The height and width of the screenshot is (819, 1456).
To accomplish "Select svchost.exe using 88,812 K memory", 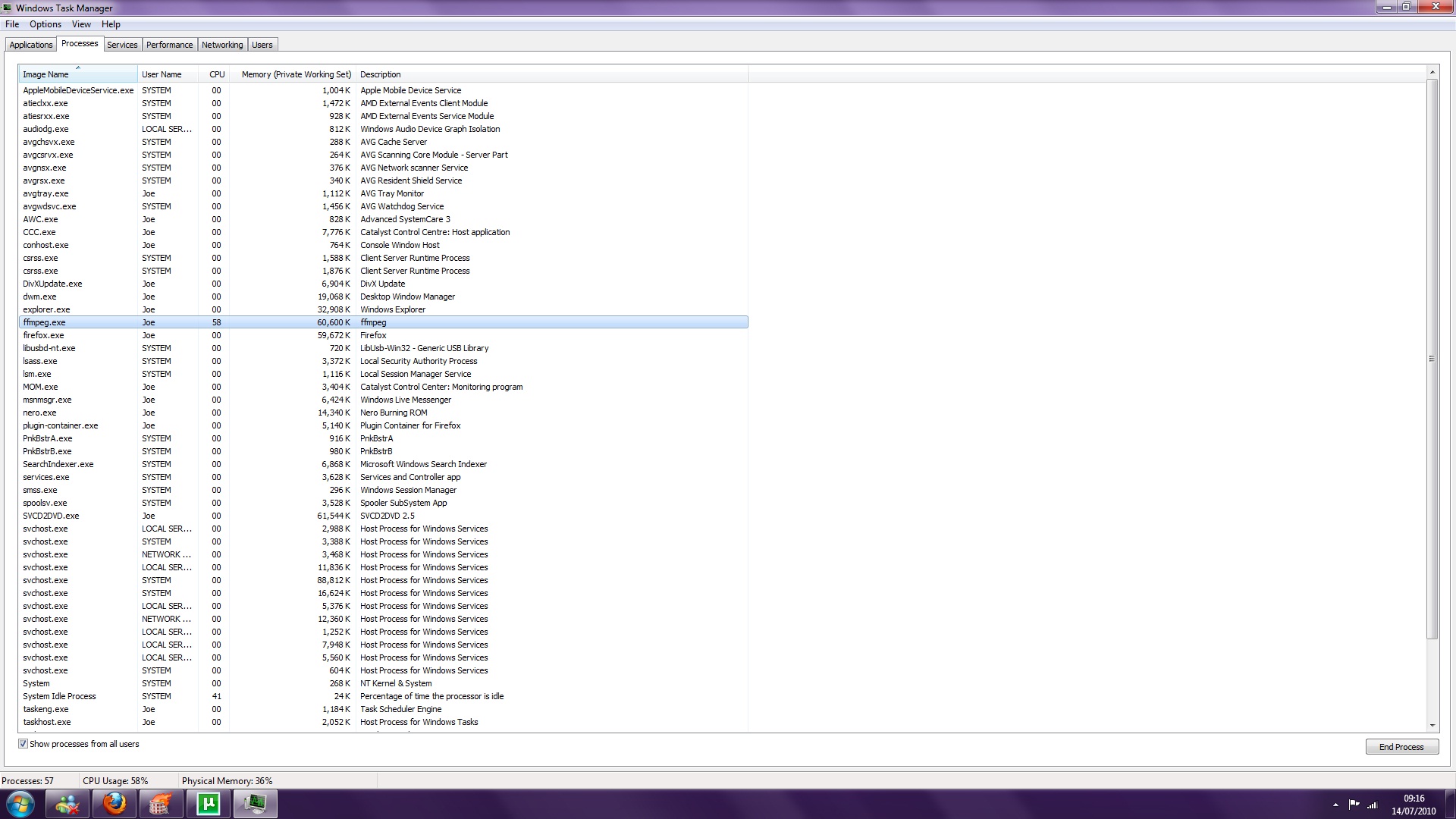I will click(x=383, y=580).
